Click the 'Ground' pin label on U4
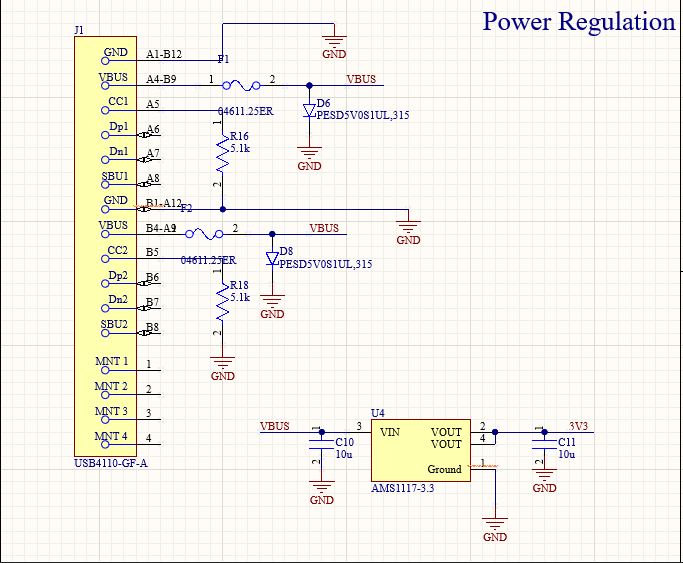This screenshot has width=683, height=563. coord(444,469)
